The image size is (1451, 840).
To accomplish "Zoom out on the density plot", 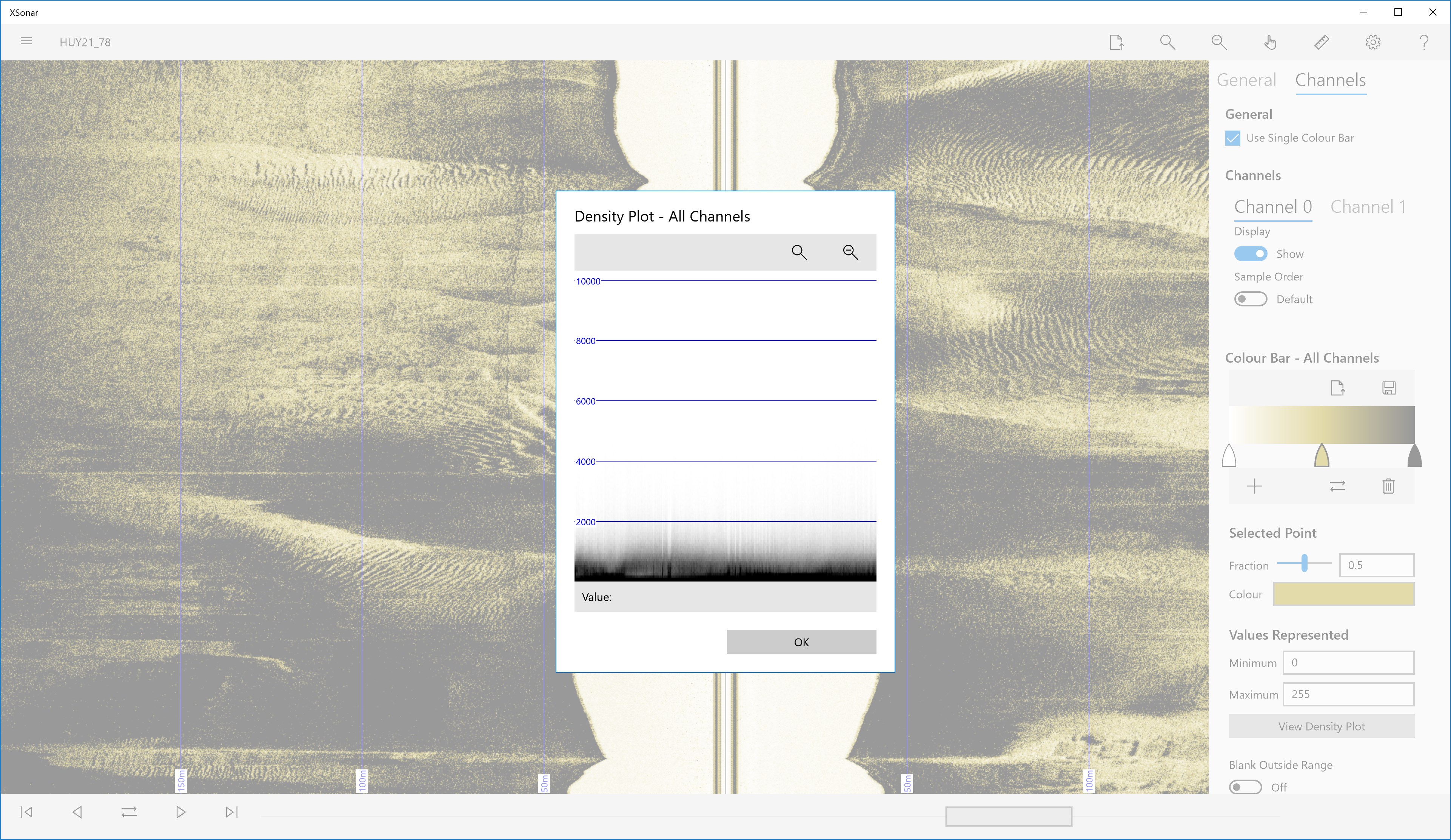I will pyautogui.click(x=850, y=252).
